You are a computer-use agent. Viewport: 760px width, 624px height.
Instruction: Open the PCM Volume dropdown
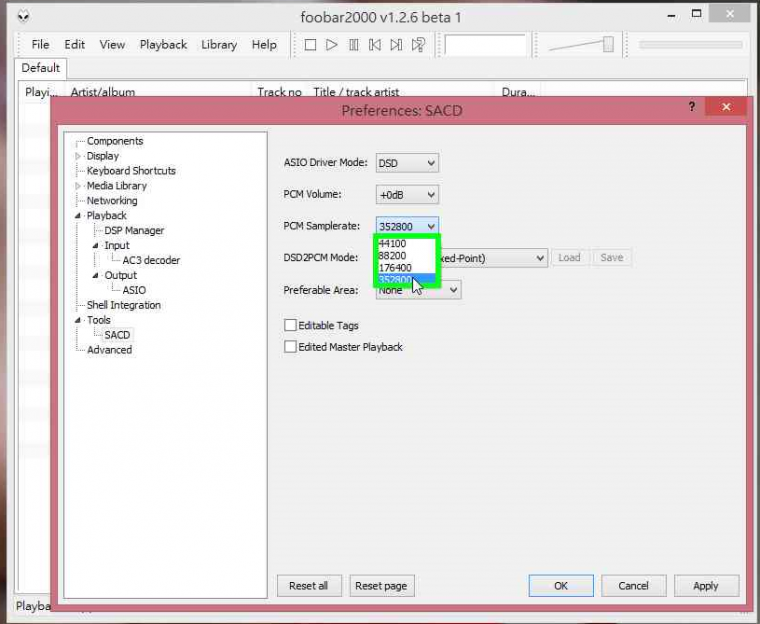pos(407,195)
